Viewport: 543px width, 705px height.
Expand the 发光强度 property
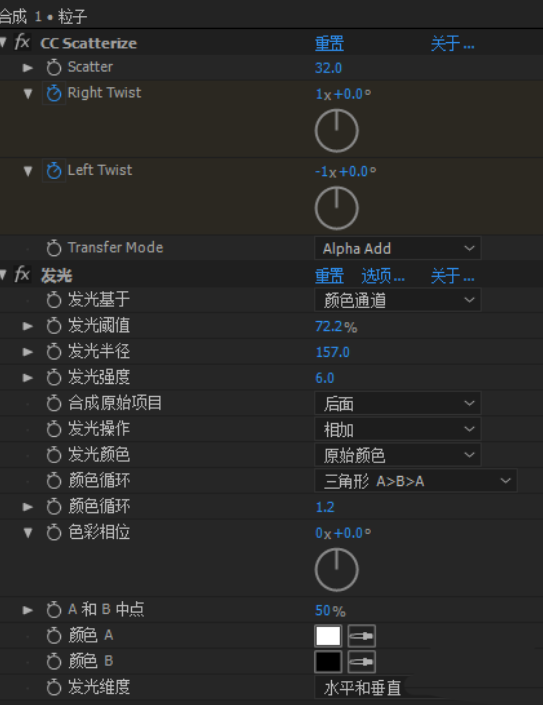pos(28,378)
